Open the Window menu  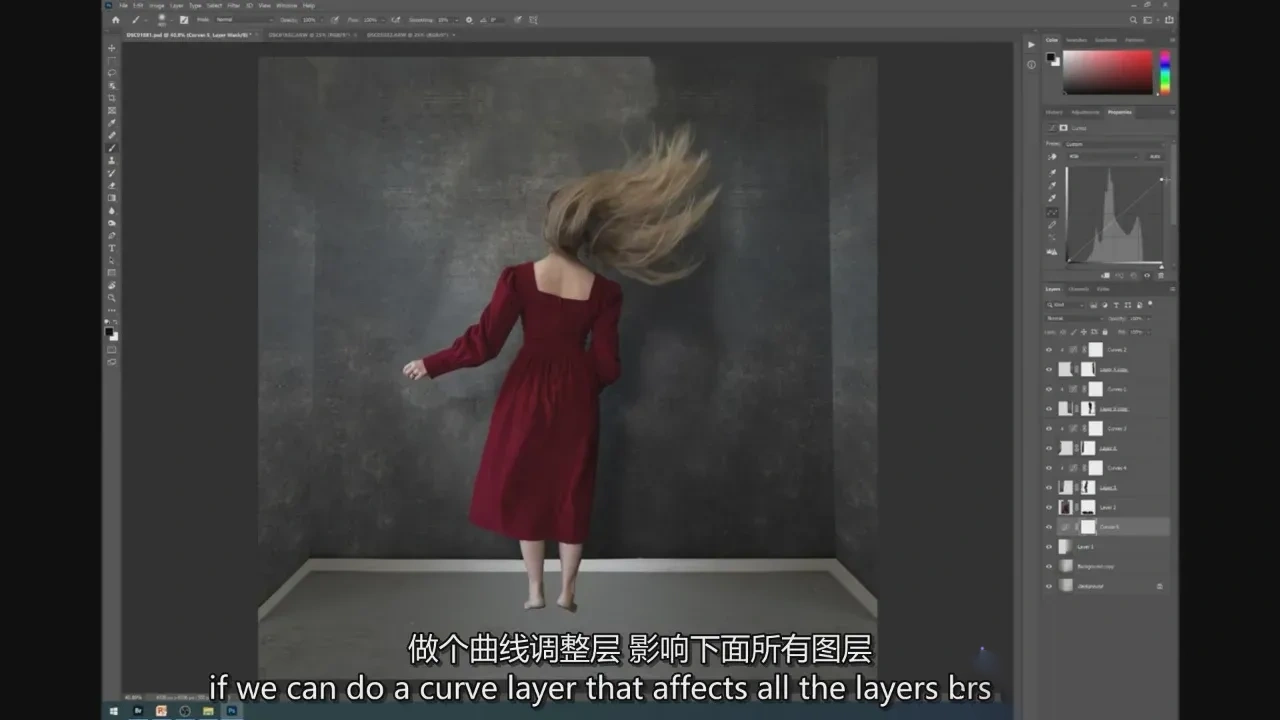(x=287, y=5)
